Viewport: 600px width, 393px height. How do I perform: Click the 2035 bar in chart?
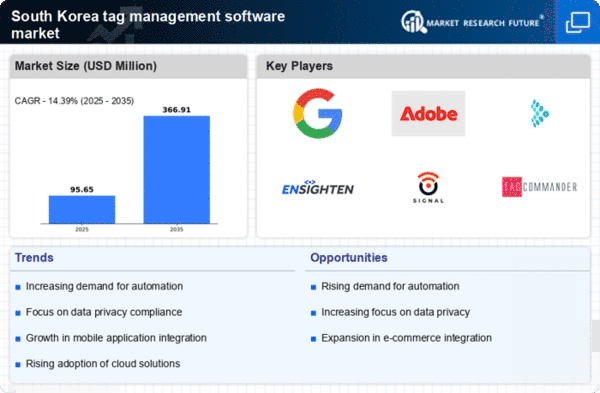177,170
